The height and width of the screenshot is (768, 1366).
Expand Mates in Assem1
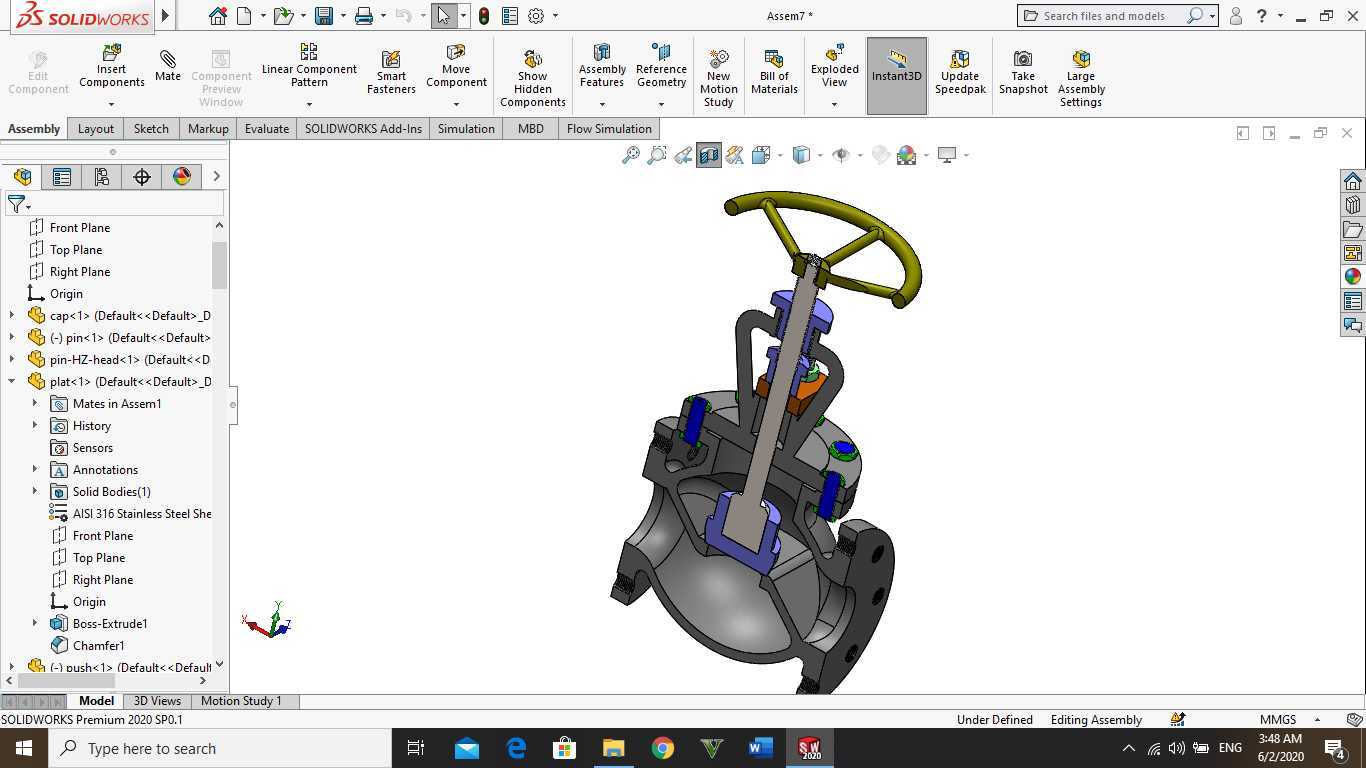(x=35, y=404)
